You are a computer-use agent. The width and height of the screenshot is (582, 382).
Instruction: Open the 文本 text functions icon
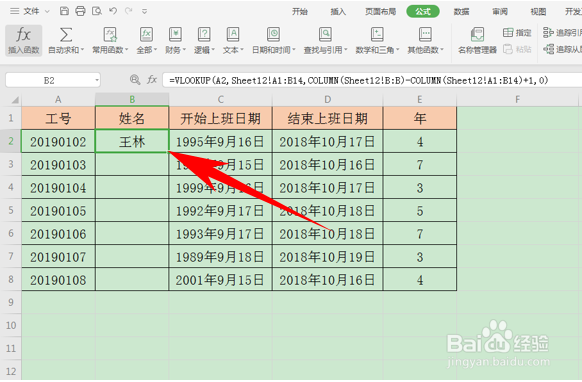[233, 35]
